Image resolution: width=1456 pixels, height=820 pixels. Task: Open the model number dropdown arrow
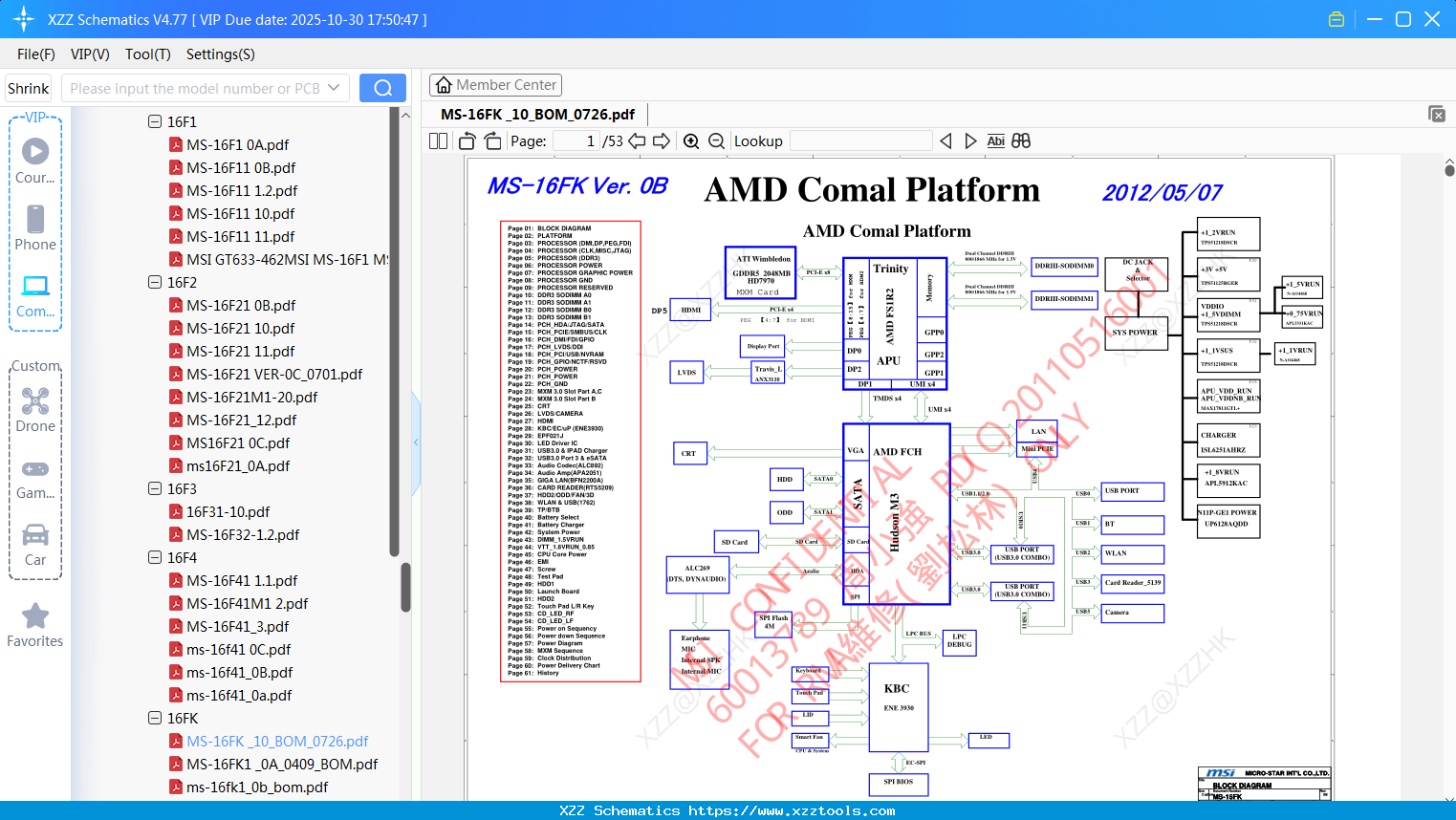tap(334, 88)
